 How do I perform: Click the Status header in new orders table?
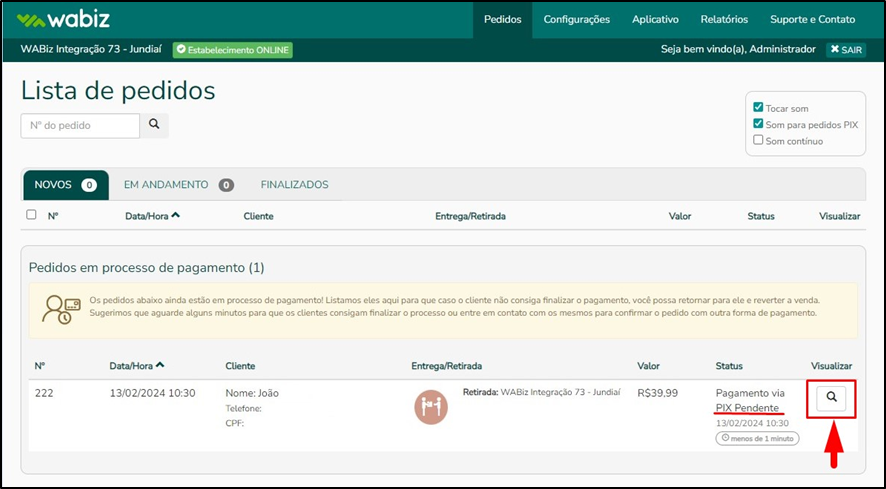pos(761,216)
